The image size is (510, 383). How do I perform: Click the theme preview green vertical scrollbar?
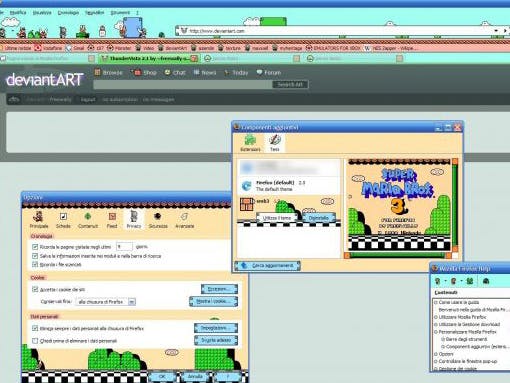(x=455, y=205)
